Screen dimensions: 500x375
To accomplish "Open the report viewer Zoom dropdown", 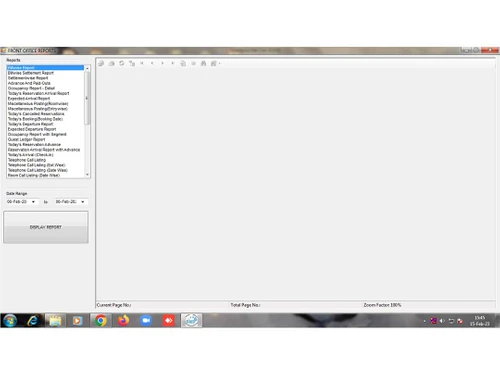I will (215, 63).
